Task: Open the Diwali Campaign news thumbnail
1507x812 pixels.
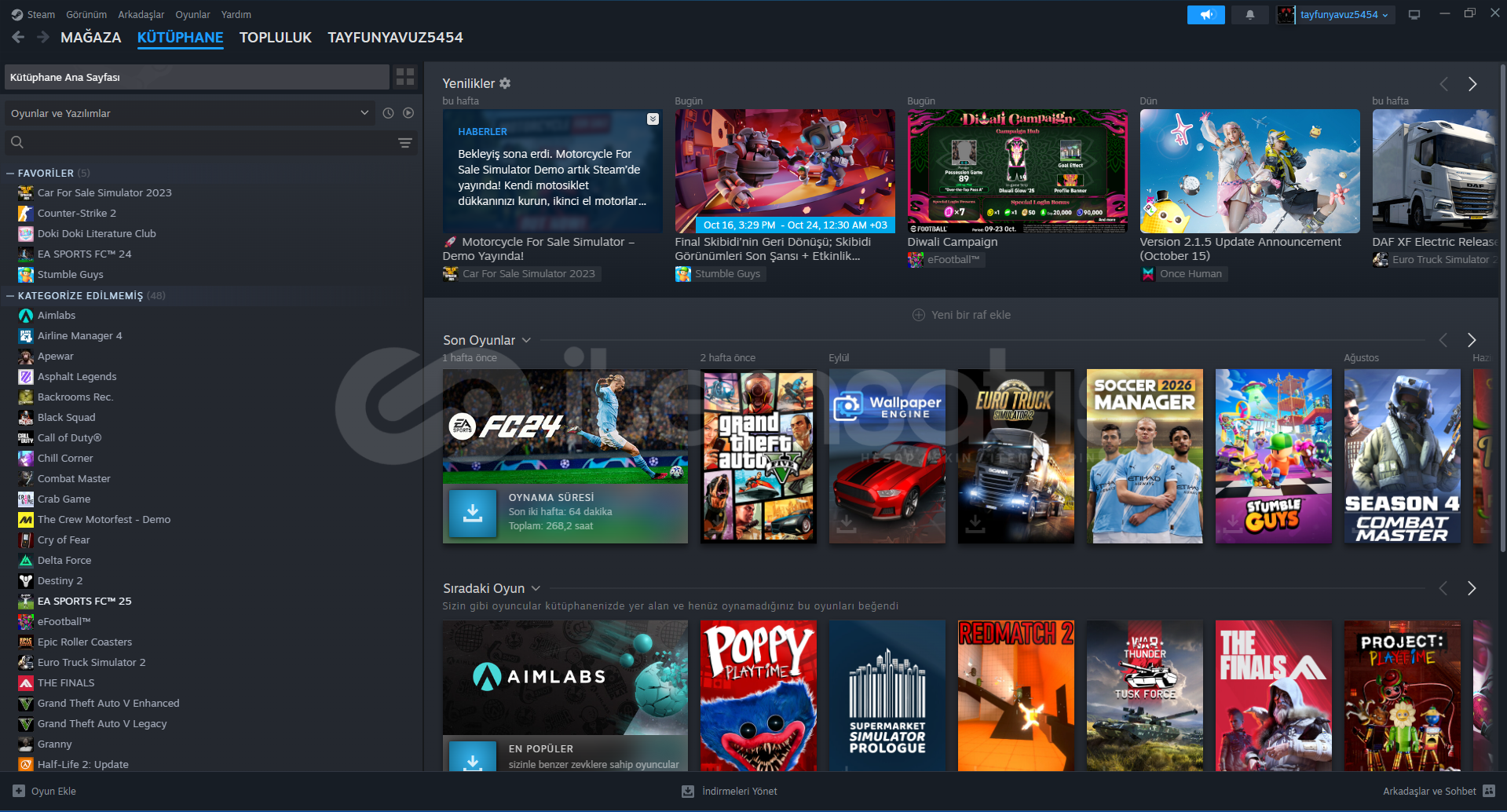Action: pos(1017,171)
